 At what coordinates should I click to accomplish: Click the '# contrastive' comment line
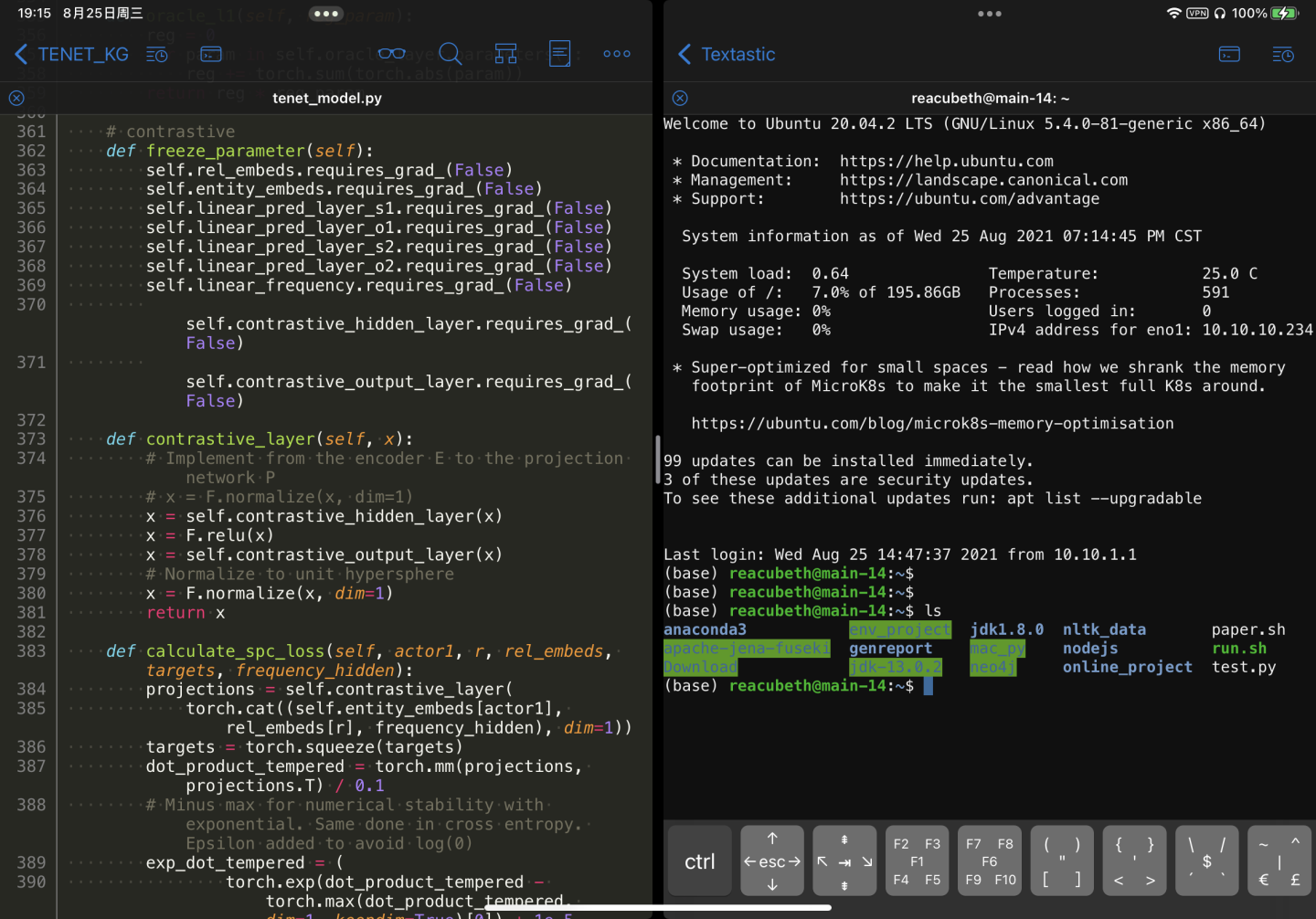170,132
